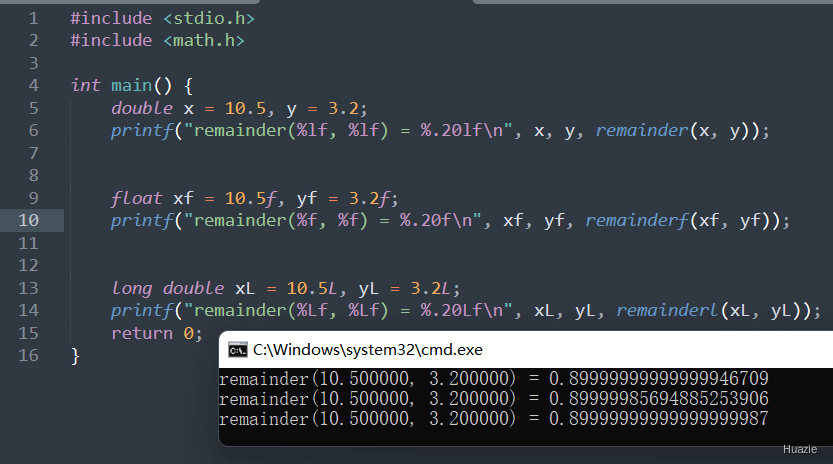Click the C:\Windows\system32\cmd.exe title text
The width and height of the screenshot is (833, 464).
click(x=368, y=350)
